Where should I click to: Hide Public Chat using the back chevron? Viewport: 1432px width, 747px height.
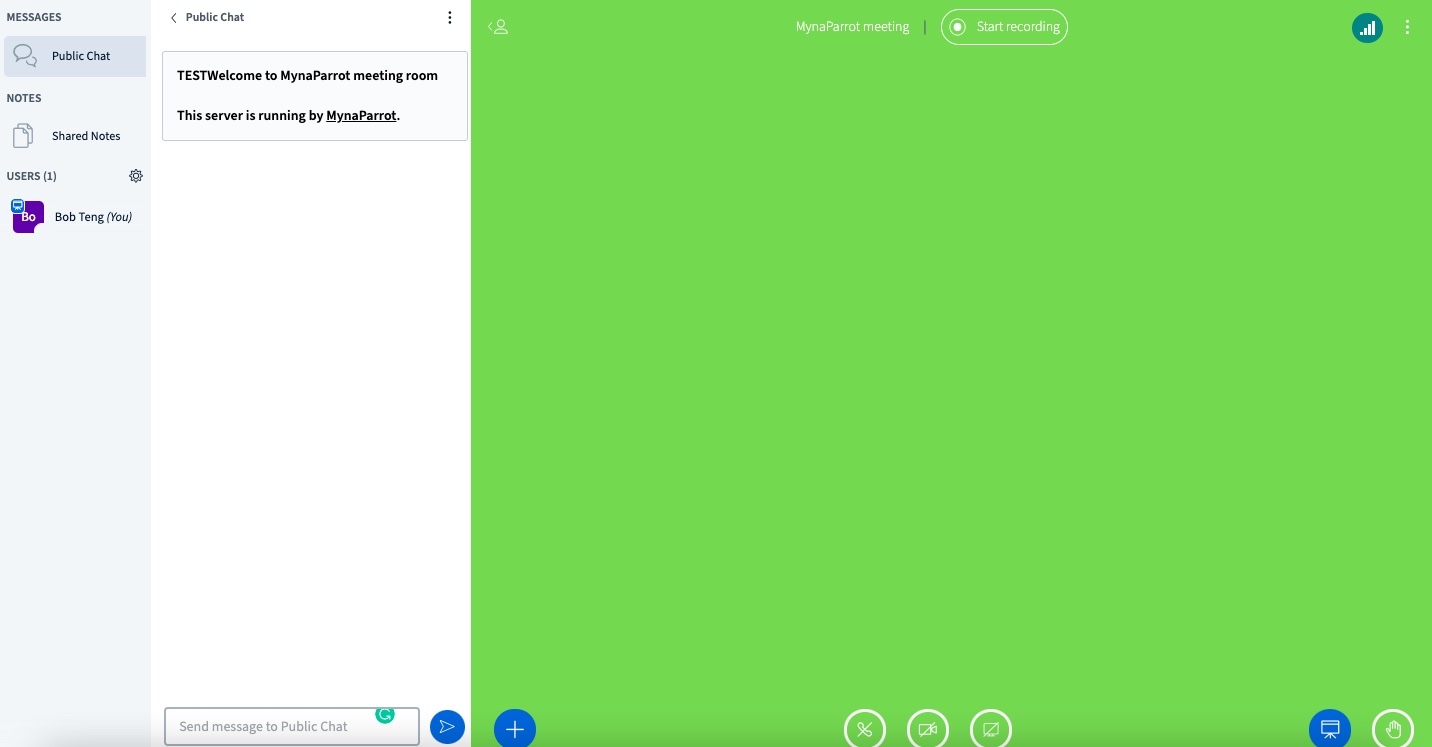(x=174, y=17)
